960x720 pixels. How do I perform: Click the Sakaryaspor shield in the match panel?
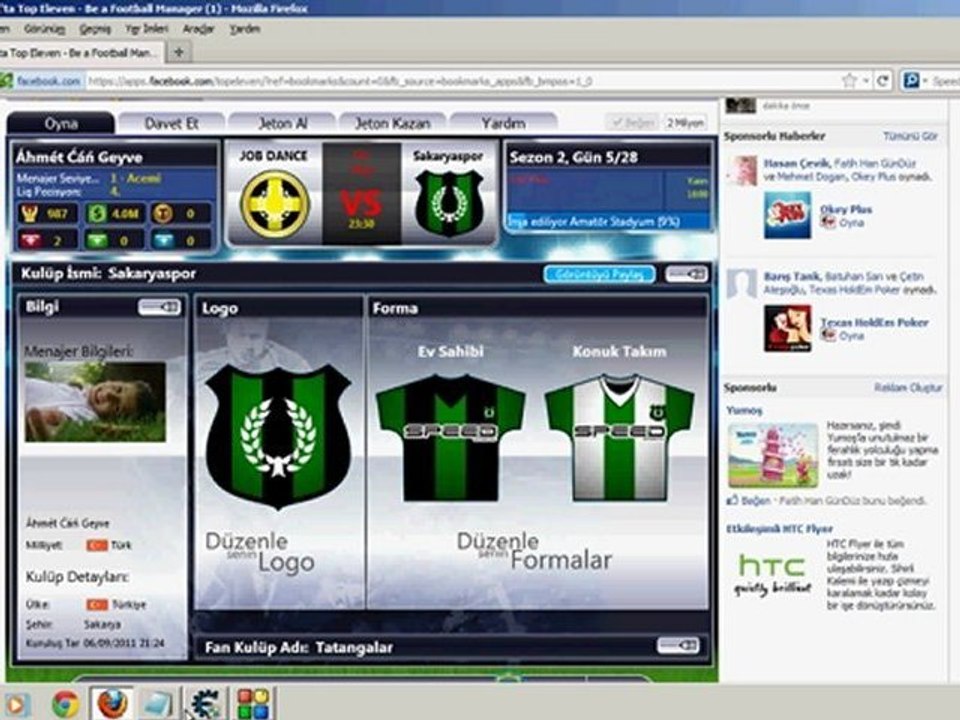pos(449,203)
